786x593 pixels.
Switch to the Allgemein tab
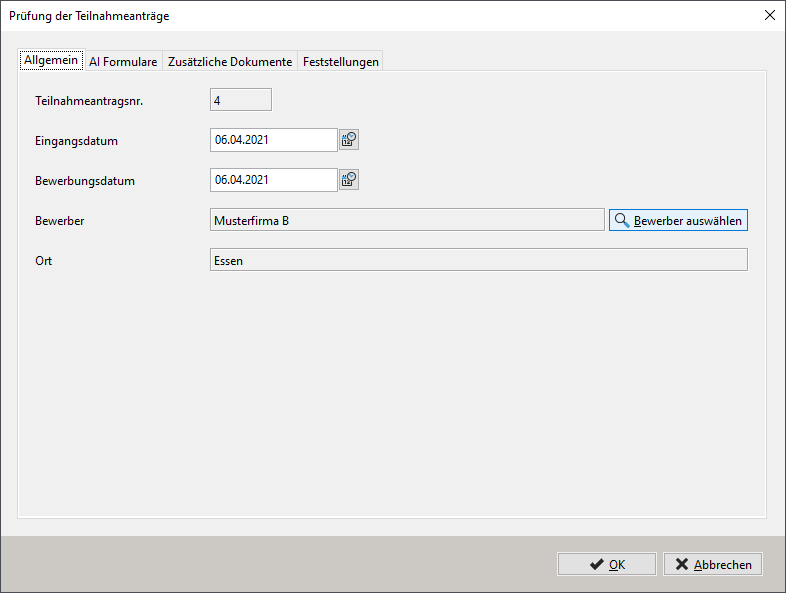pyautogui.click(x=51, y=61)
